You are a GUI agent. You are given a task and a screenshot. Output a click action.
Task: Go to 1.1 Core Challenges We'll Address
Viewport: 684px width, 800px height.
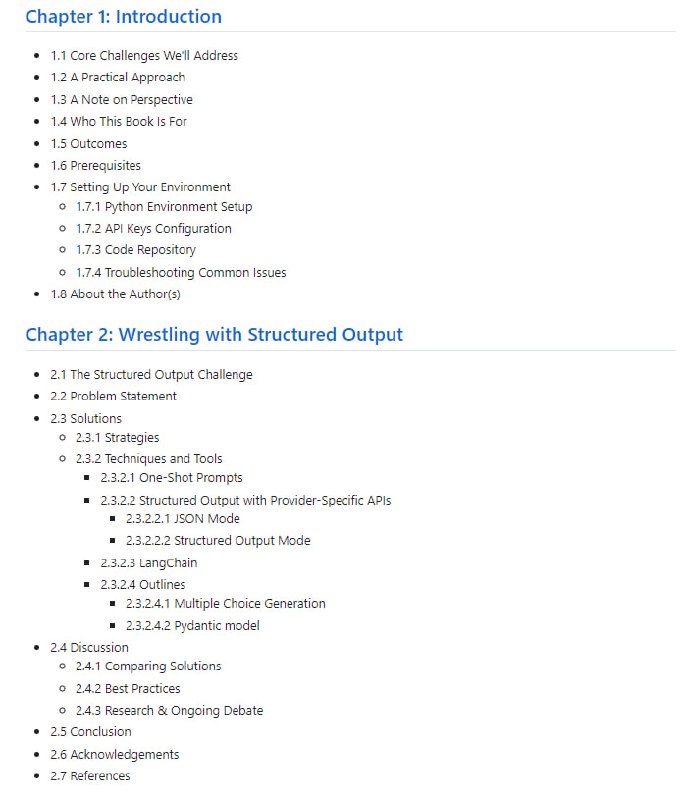(x=144, y=56)
